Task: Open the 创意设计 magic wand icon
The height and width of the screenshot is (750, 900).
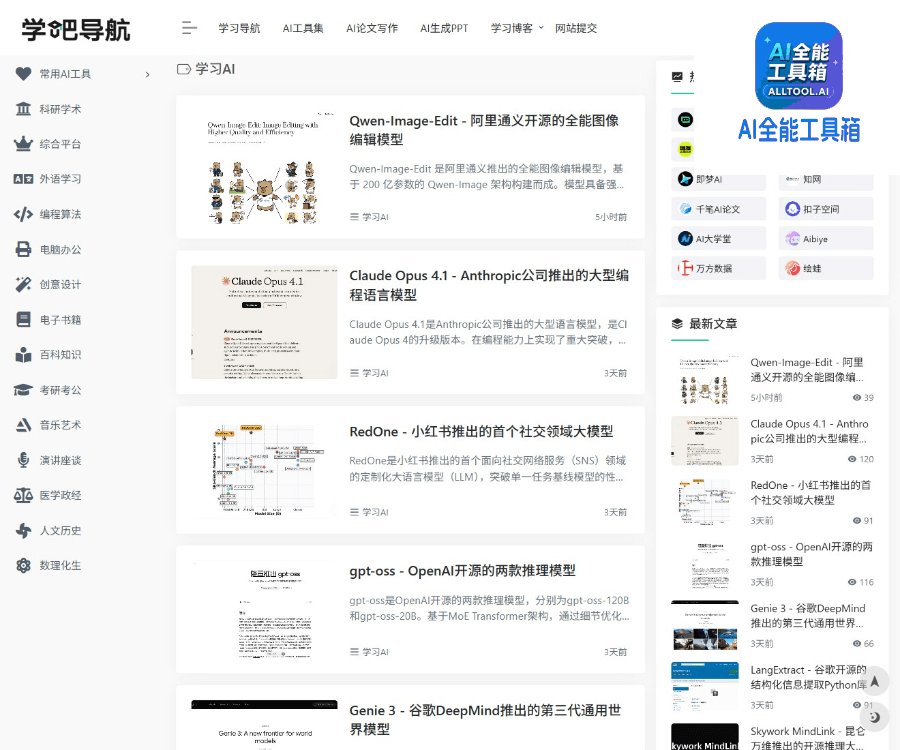Action: [x=24, y=284]
